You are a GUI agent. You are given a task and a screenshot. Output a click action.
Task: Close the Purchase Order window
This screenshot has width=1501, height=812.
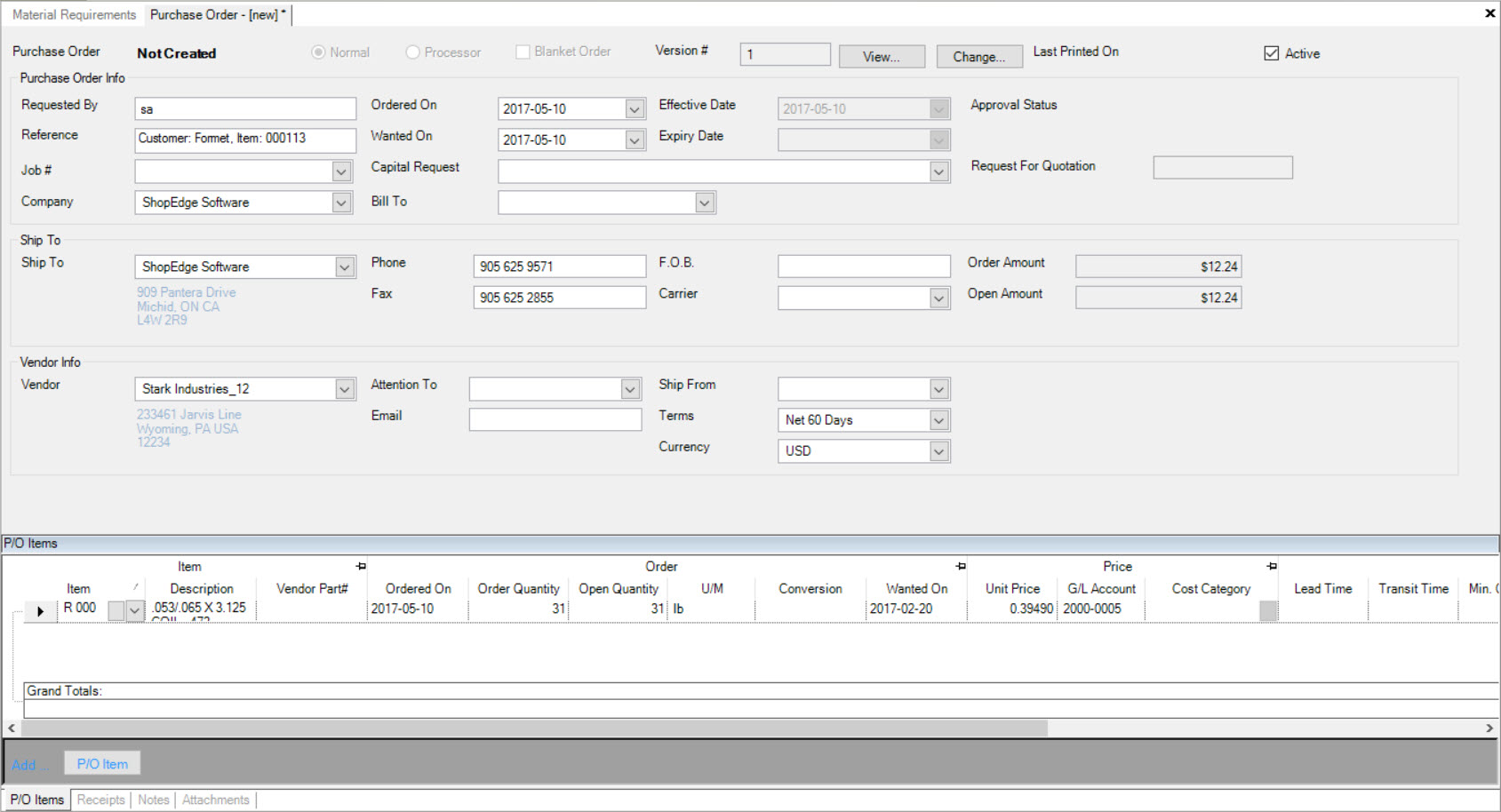click(1489, 13)
